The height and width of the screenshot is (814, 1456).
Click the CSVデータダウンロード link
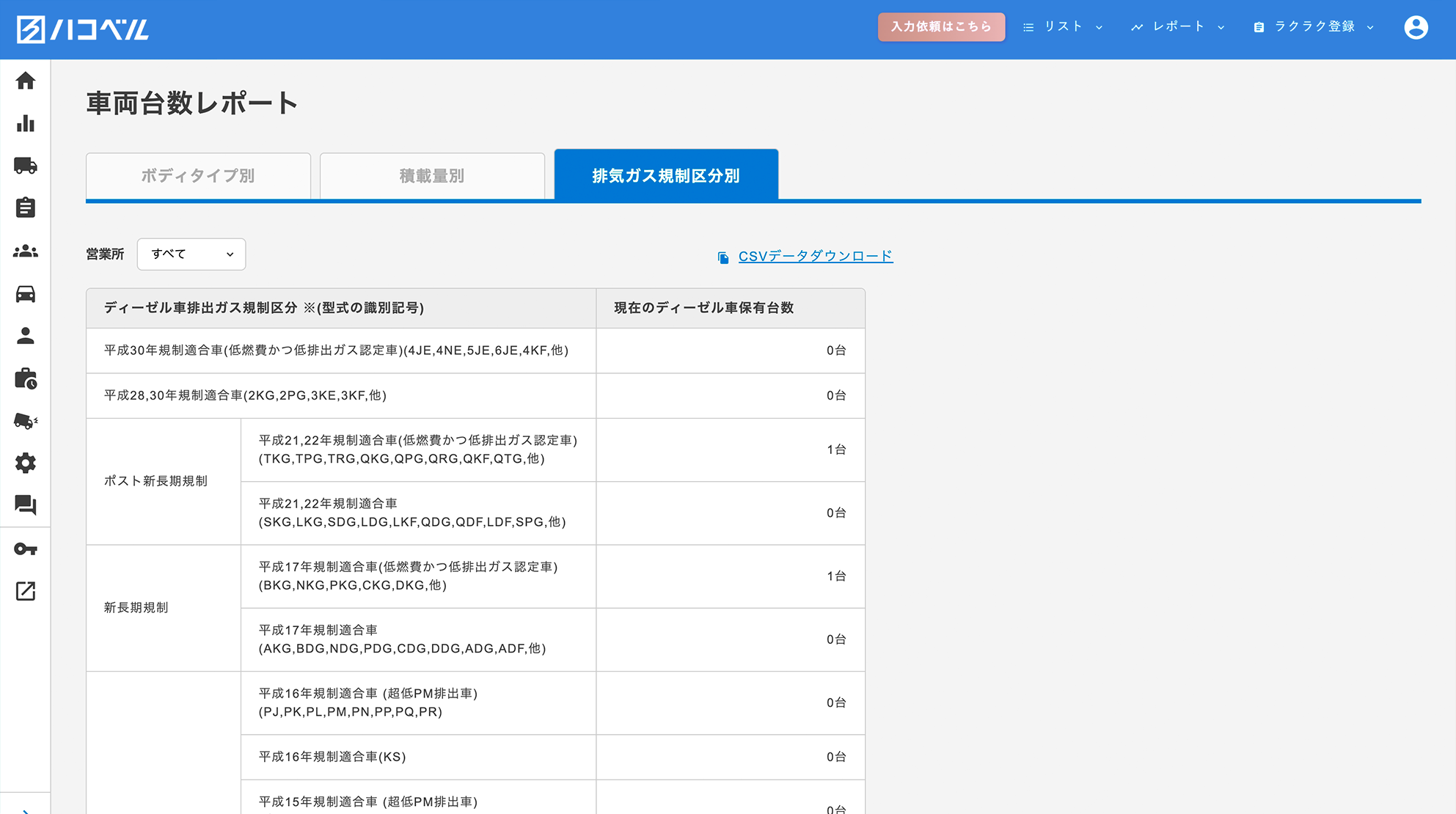(x=815, y=257)
